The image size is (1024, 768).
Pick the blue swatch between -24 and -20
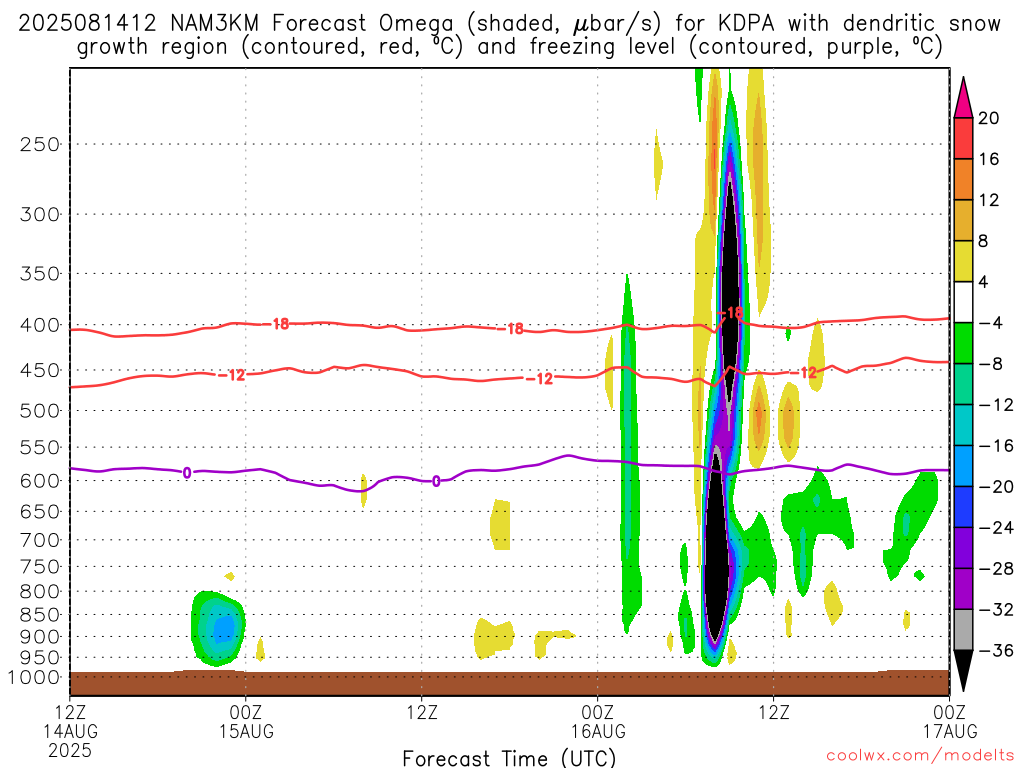(963, 507)
